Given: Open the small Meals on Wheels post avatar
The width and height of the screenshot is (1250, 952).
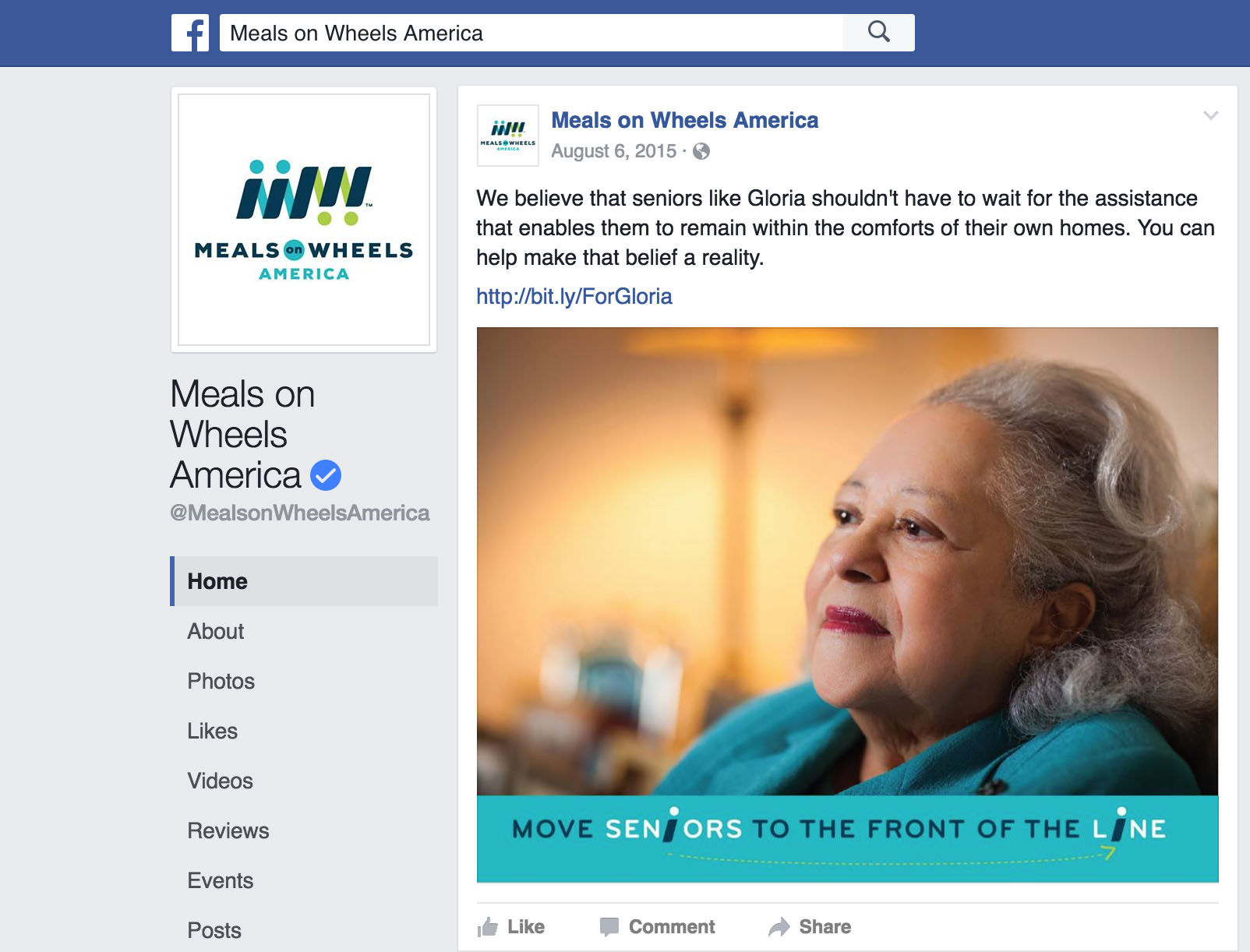Looking at the screenshot, I should (508, 136).
